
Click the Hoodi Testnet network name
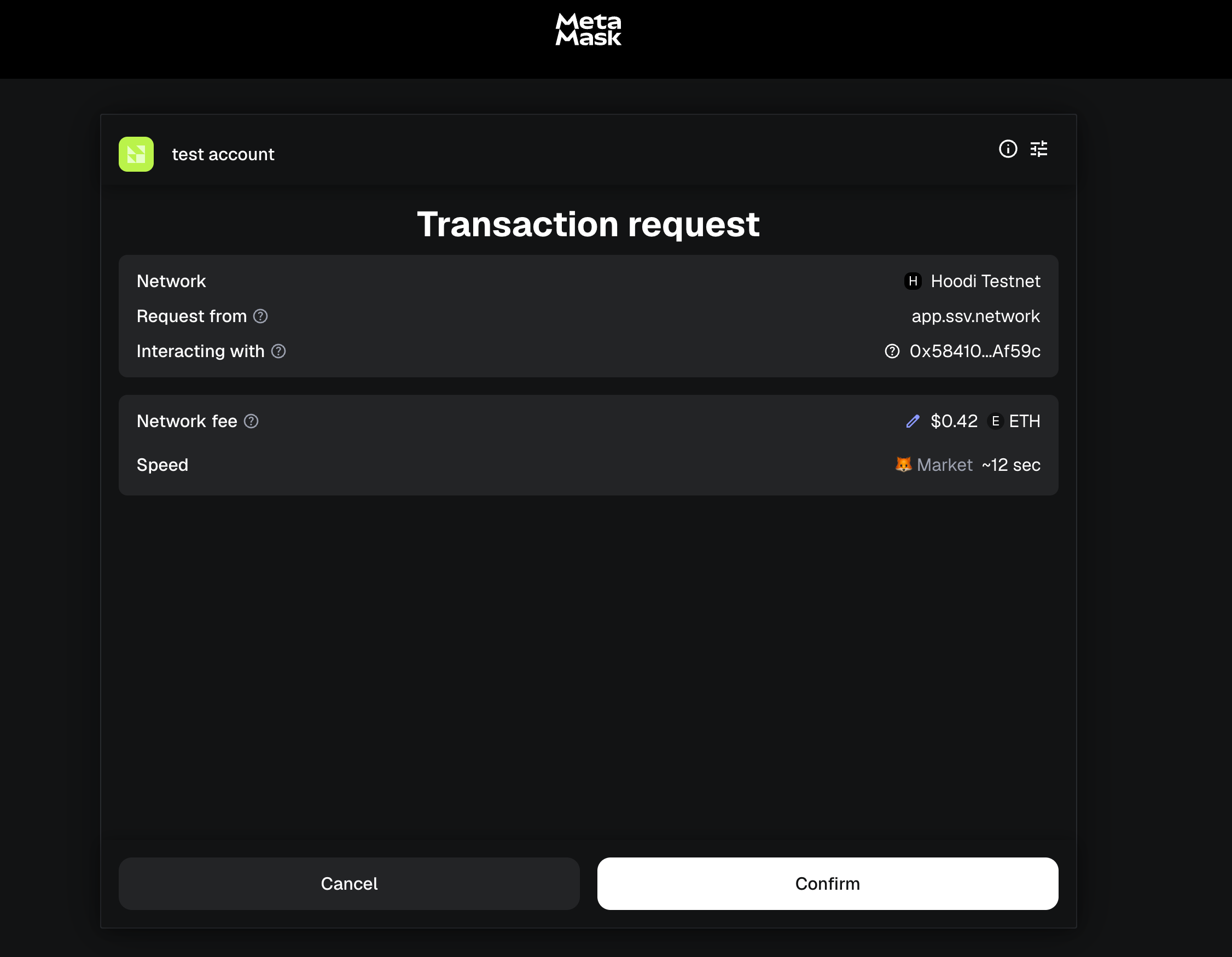(985, 281)
